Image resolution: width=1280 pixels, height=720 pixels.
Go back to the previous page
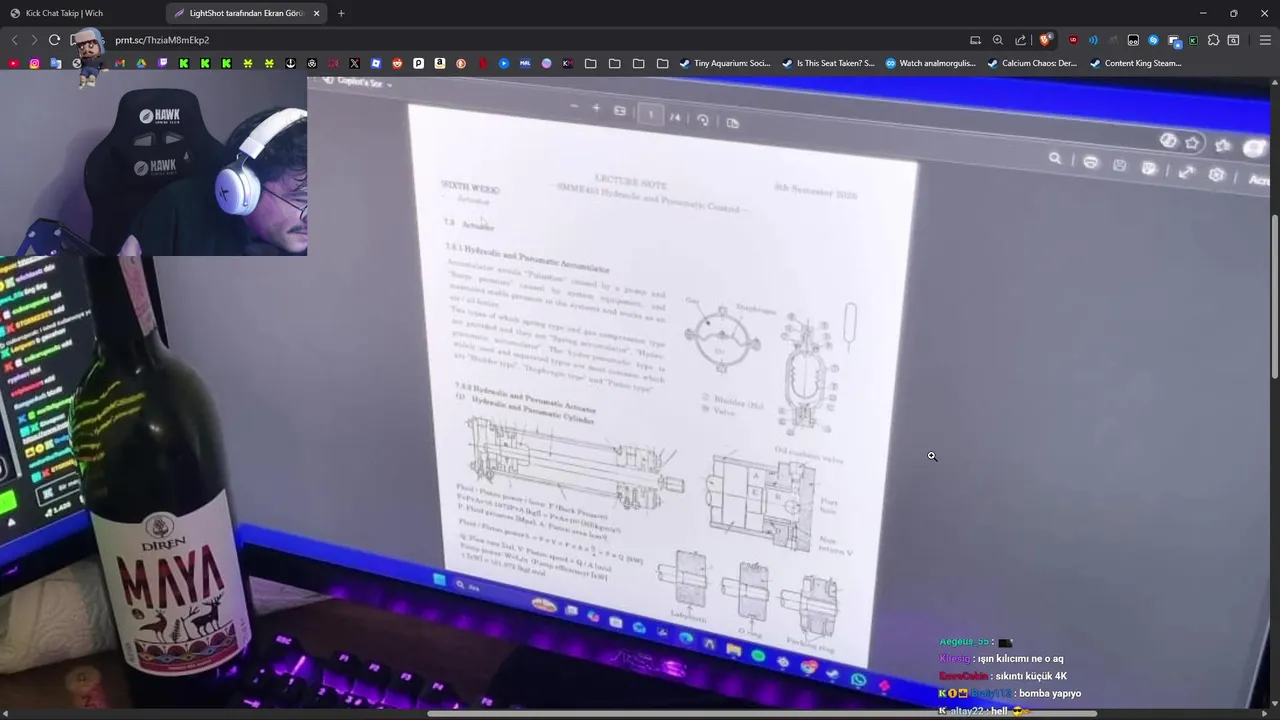point(14,40)
